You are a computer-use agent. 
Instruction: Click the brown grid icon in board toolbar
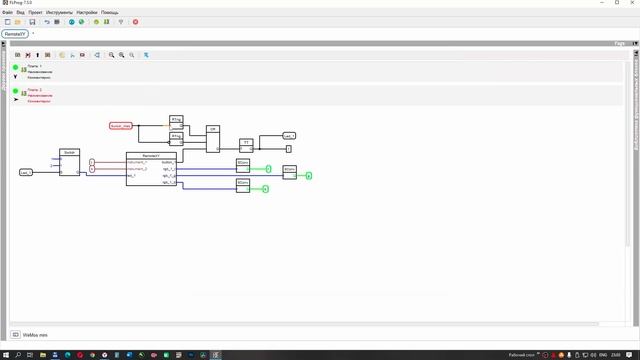[x=47, y=55]
